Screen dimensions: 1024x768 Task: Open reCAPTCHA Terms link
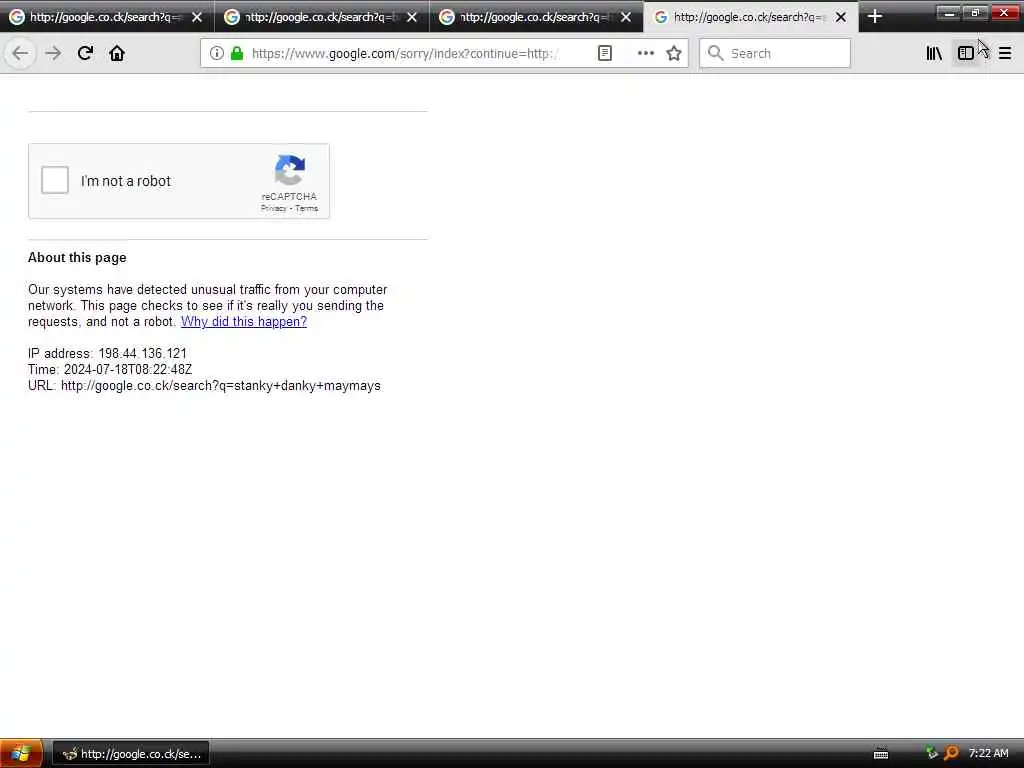(x=306, y=208)
